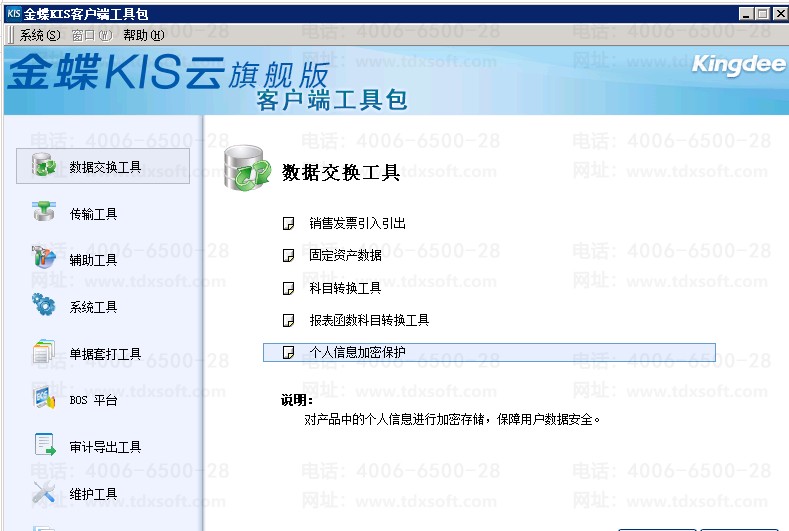789x531 pixels.
Task: Click the 传输工具 icon in sidebar
Action: click(x=44, y=213)
